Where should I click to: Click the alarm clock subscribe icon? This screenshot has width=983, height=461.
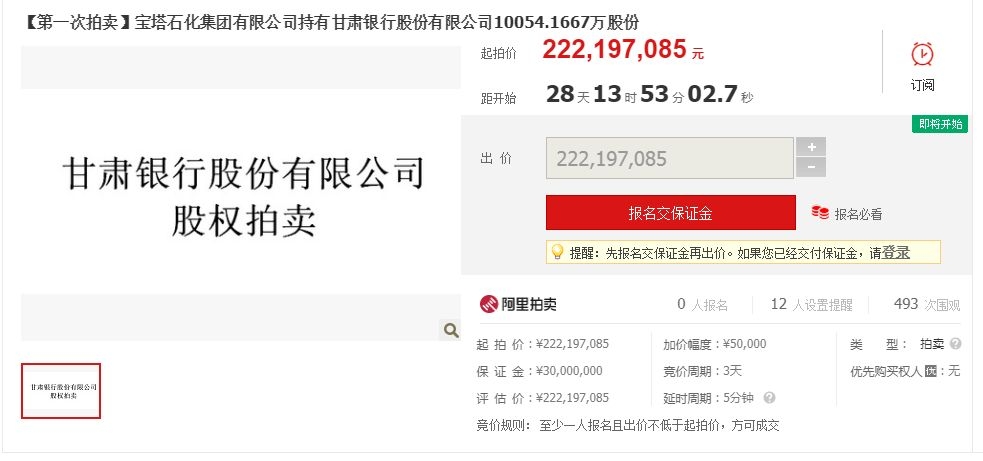tap(922, 54)
